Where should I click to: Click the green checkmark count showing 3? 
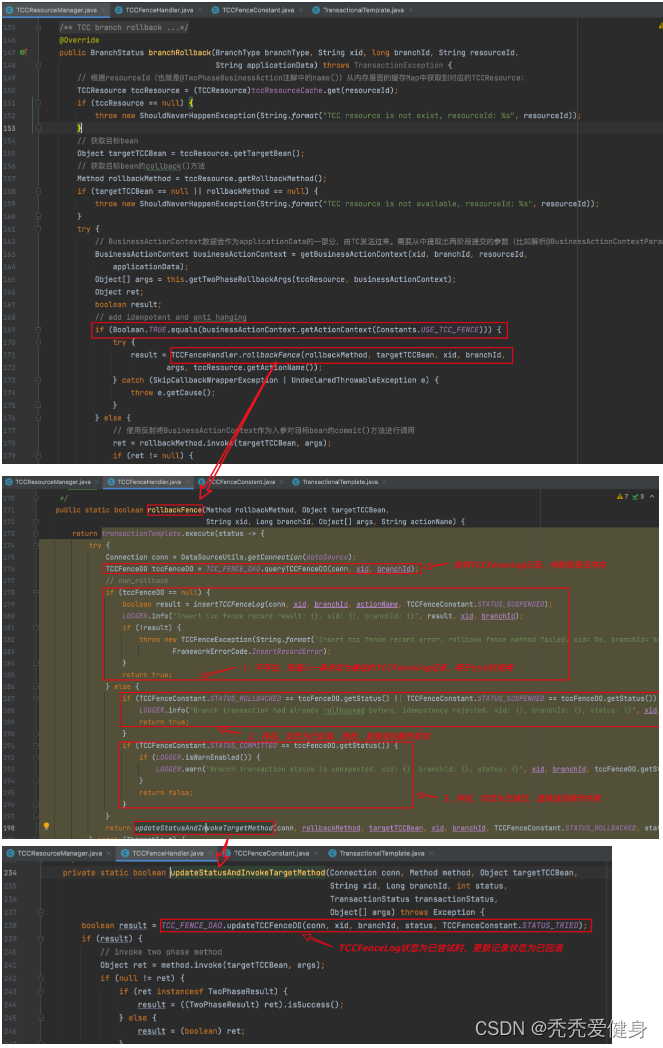pos(638,497)
